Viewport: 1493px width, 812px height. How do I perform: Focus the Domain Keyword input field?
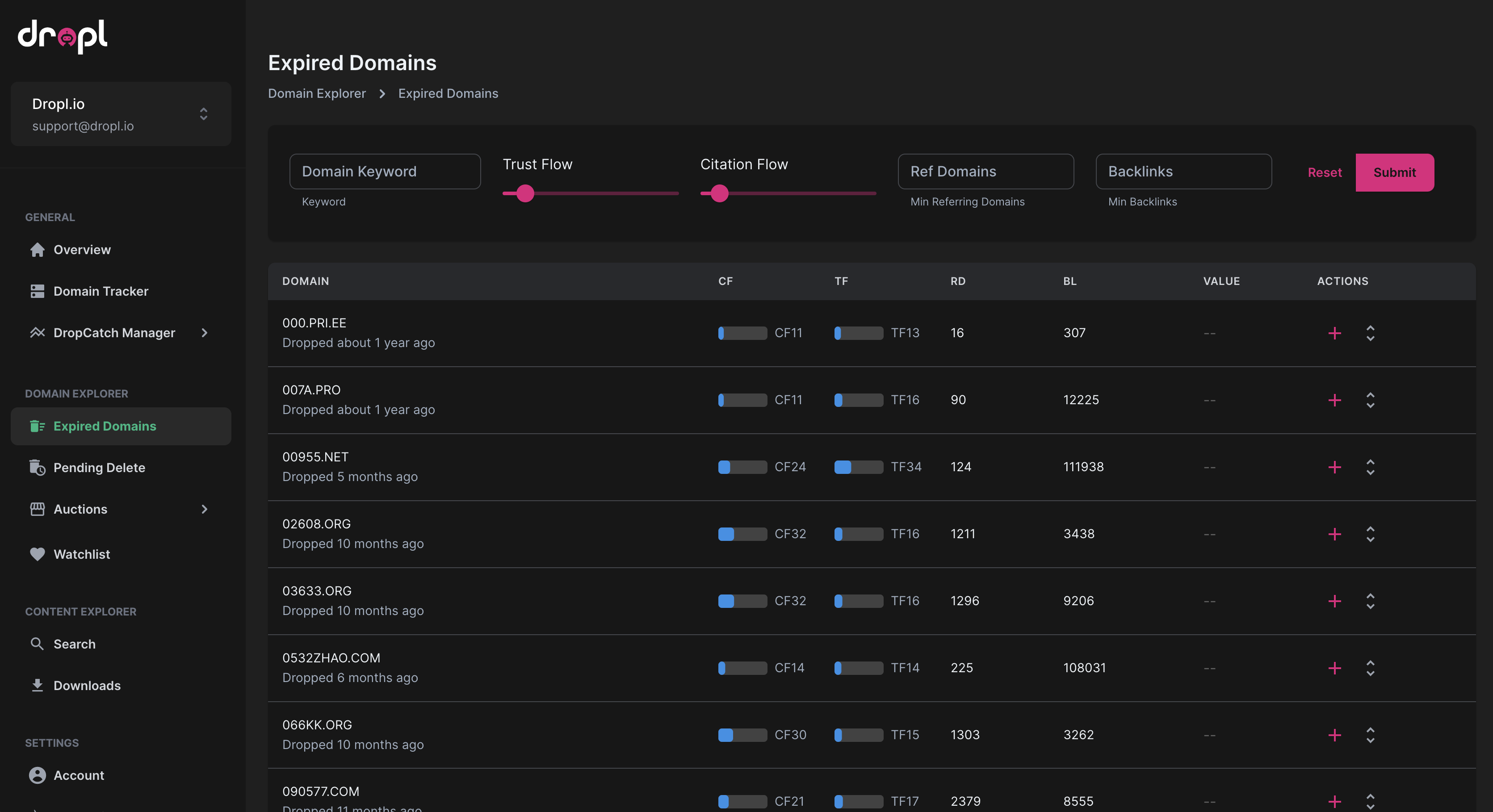point(385,172)
